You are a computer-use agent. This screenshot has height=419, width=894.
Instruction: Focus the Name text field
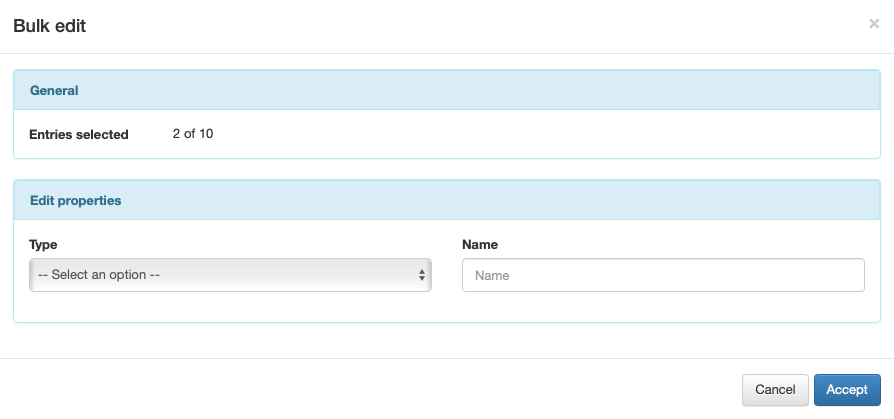(663, 275)
